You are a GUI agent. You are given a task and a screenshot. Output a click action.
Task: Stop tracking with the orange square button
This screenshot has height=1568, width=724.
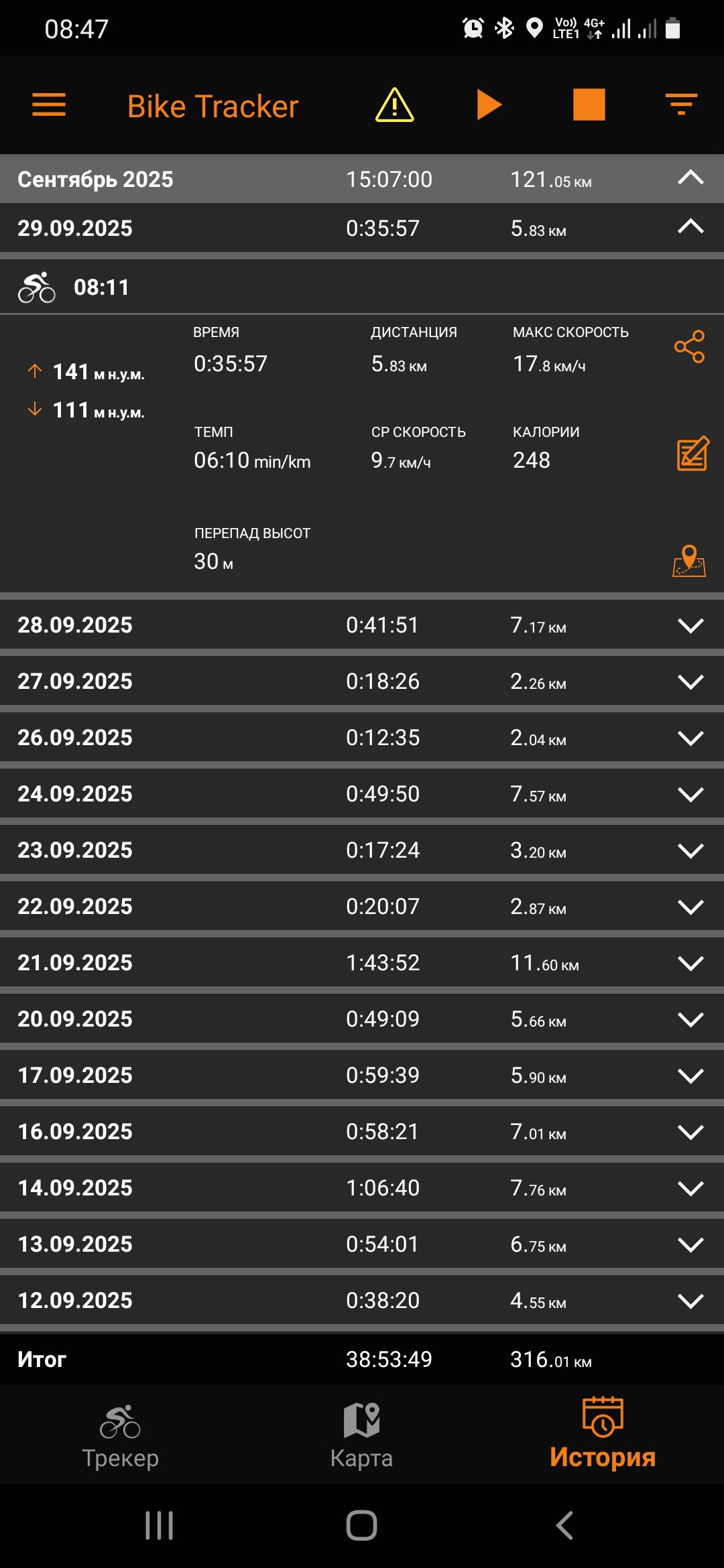[x=589, y=105]
